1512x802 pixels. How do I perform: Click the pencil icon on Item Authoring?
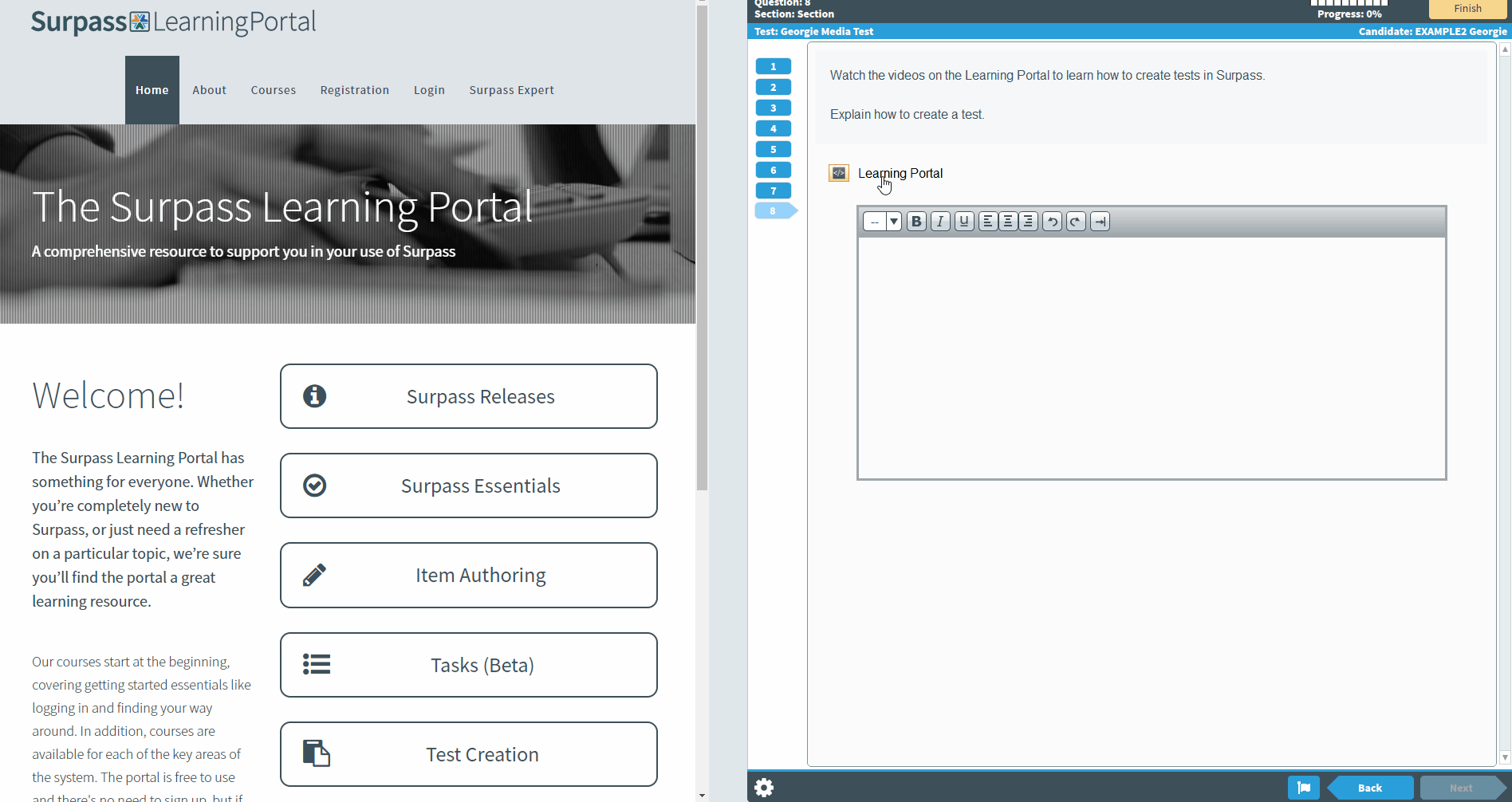click(315, 575)
